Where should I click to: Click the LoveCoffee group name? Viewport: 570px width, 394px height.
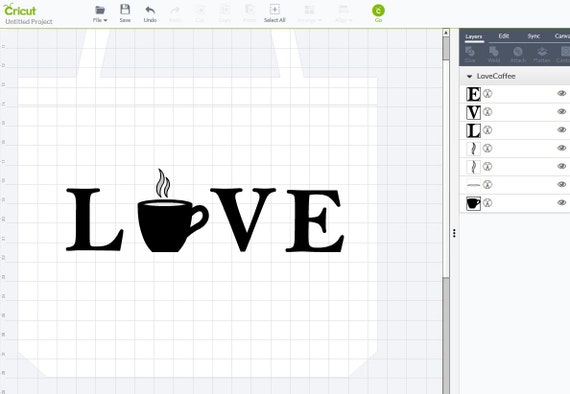496,76
